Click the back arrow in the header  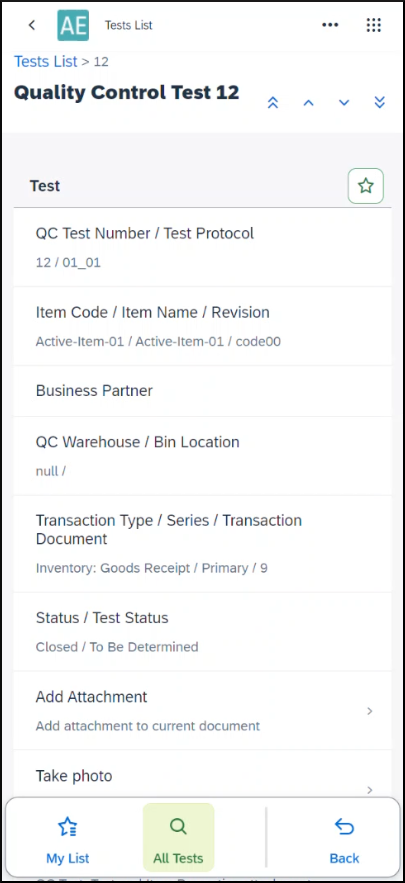(32, 25)
